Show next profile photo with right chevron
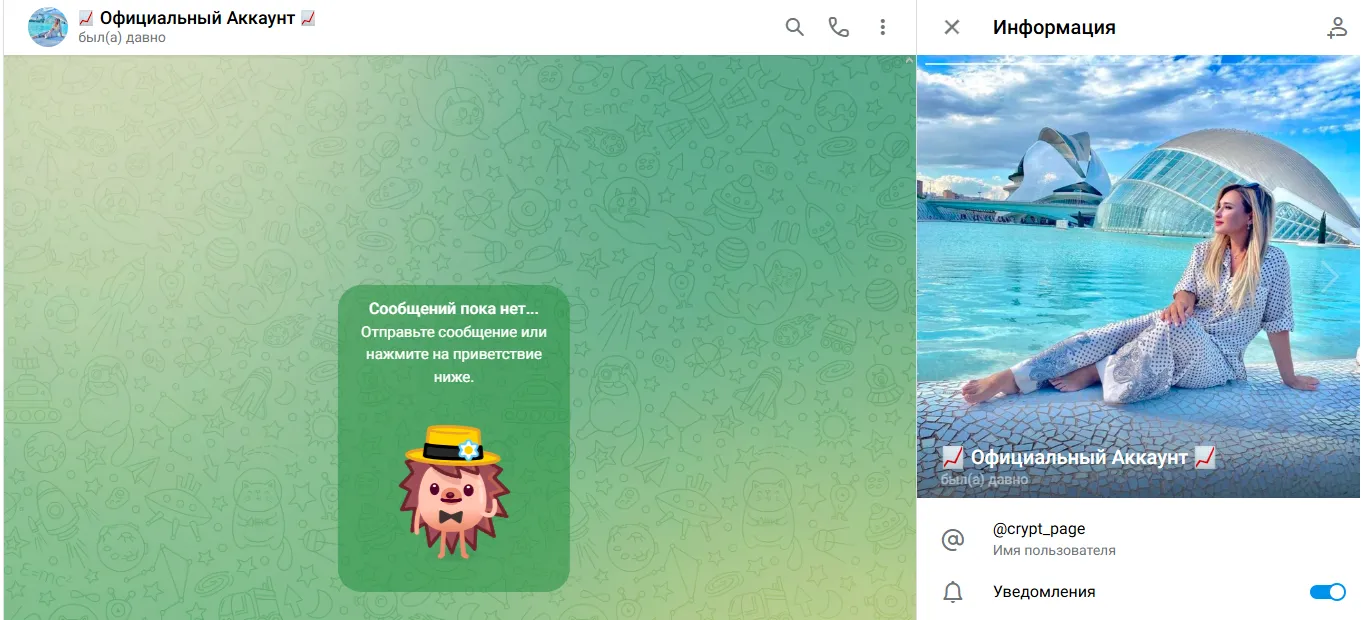Viewport: 1361px width, 620px height. 1330,276
